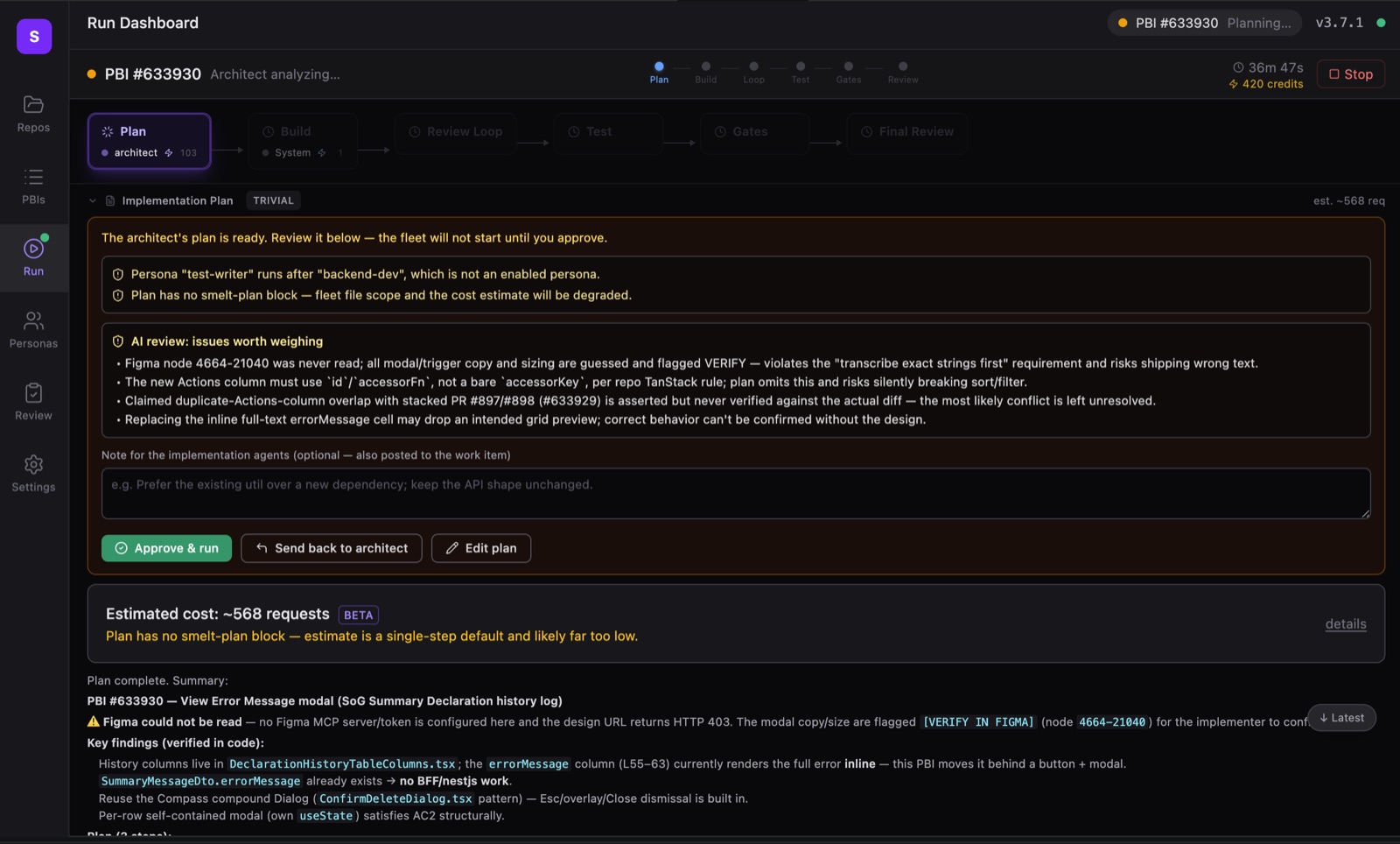Click the System row in Build card
The height and width of the screenshot is (844, 1400).
click(x=303, y=152)
